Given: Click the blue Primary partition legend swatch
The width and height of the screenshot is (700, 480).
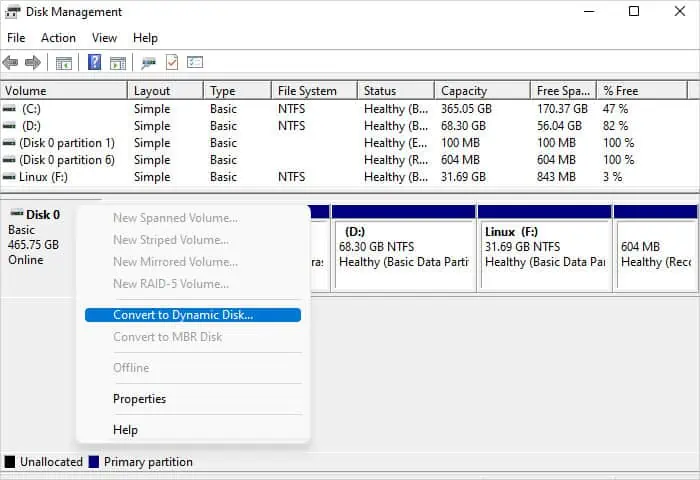Looking at the screenshot, I should point(94,462).
